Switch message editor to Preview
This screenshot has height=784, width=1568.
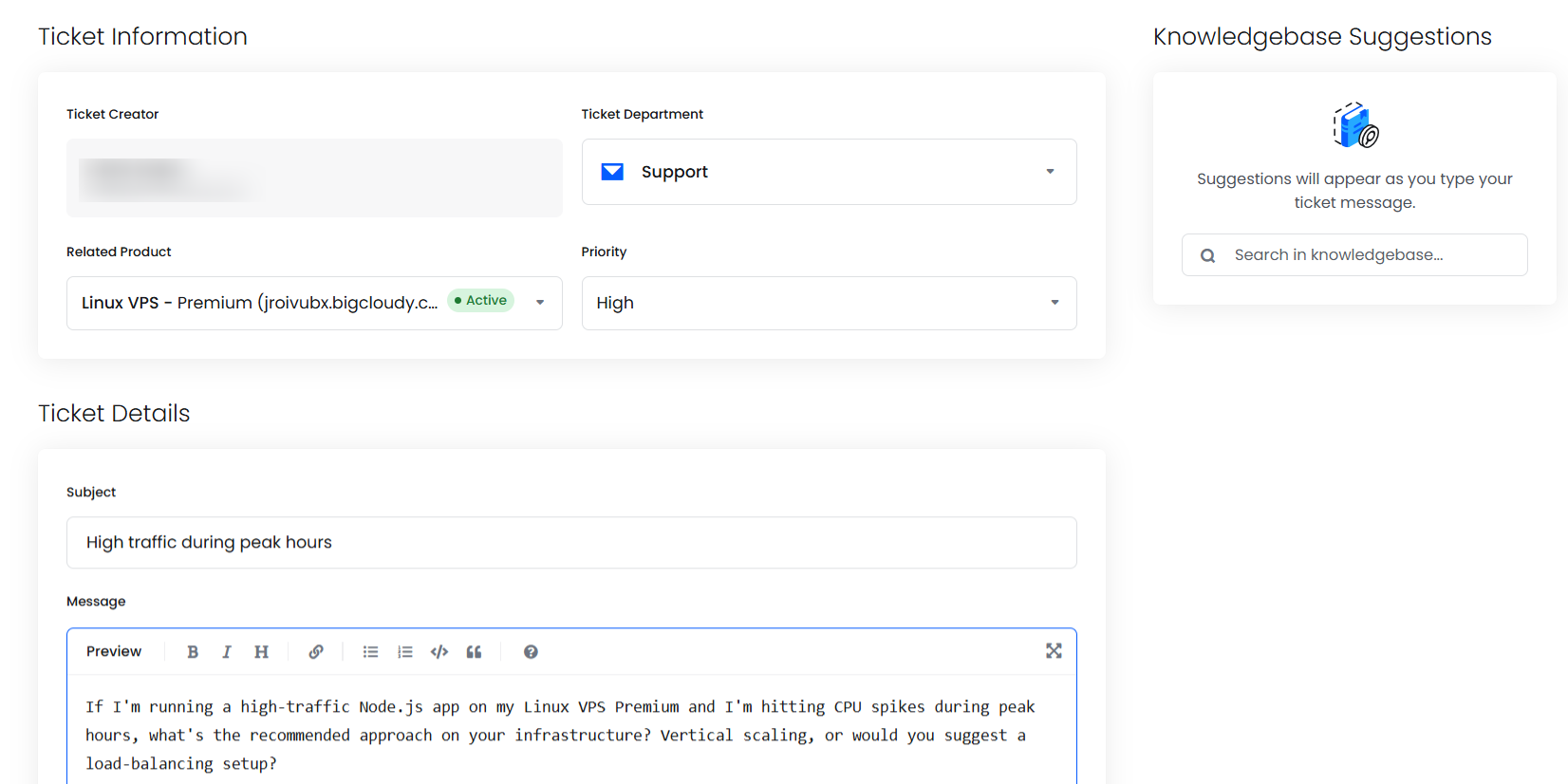coord(114,652)
